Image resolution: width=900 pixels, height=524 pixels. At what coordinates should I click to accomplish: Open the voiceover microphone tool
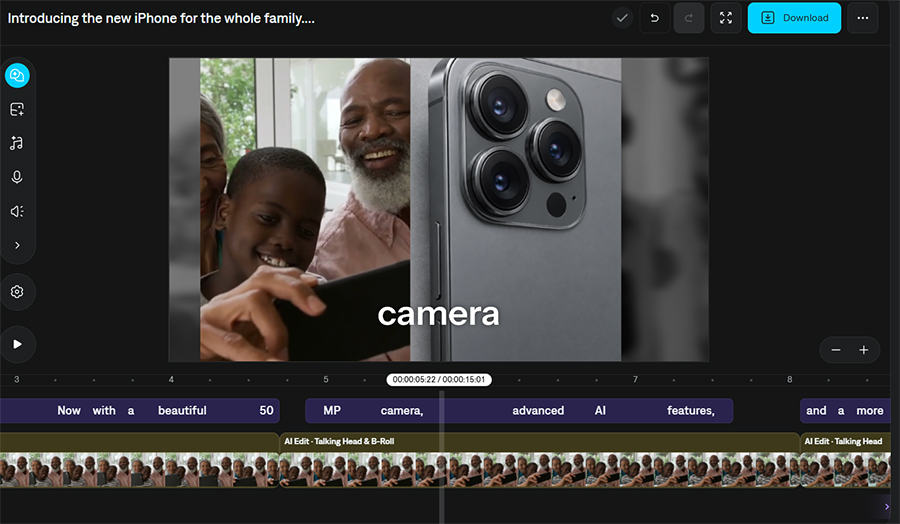[17, 177]
